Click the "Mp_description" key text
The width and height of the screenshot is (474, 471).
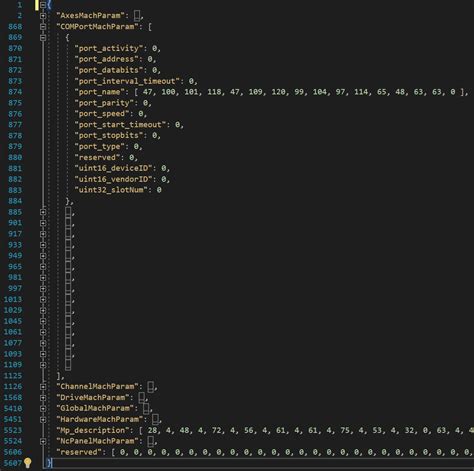(x=92, y=430)
